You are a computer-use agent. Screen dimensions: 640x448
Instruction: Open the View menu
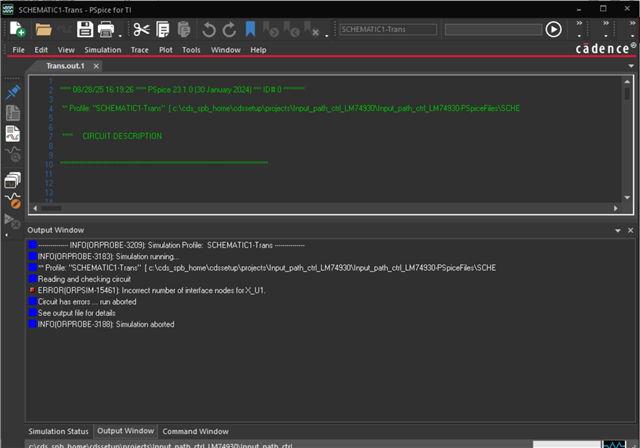(66, 50)
